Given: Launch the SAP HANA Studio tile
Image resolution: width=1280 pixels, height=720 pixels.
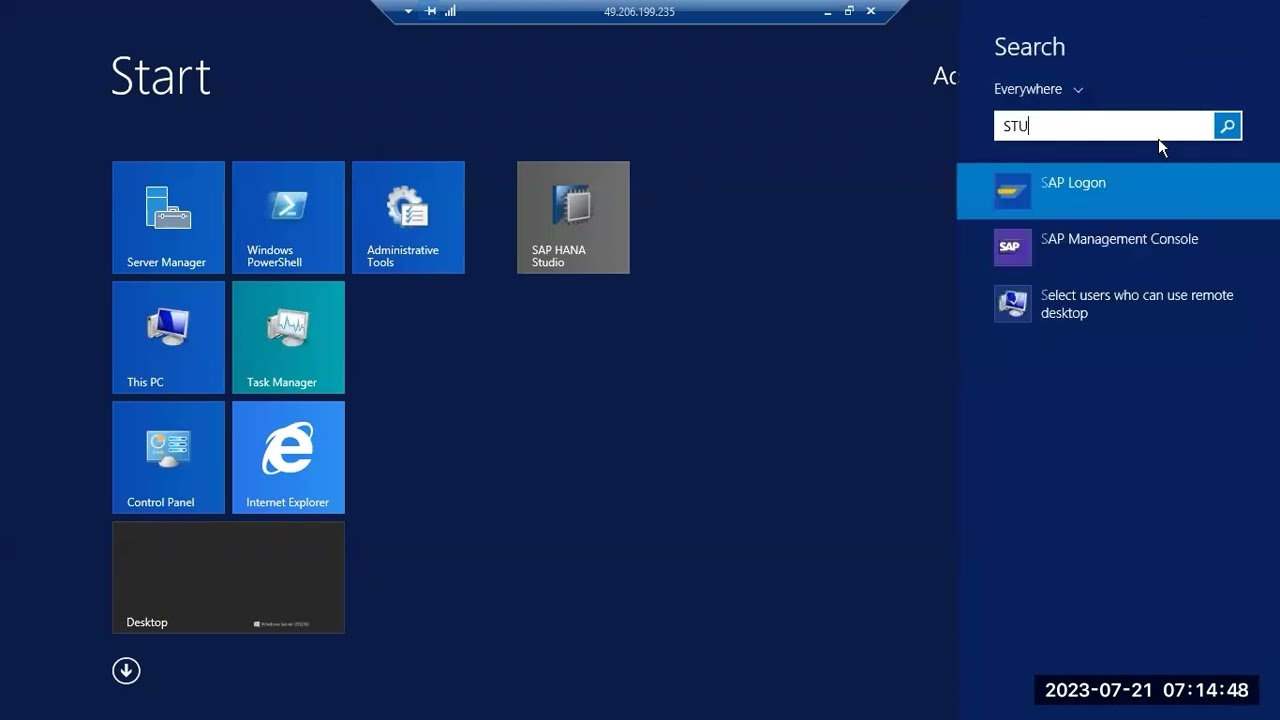Looking at the screenshot, I should [x=573, y=217].
